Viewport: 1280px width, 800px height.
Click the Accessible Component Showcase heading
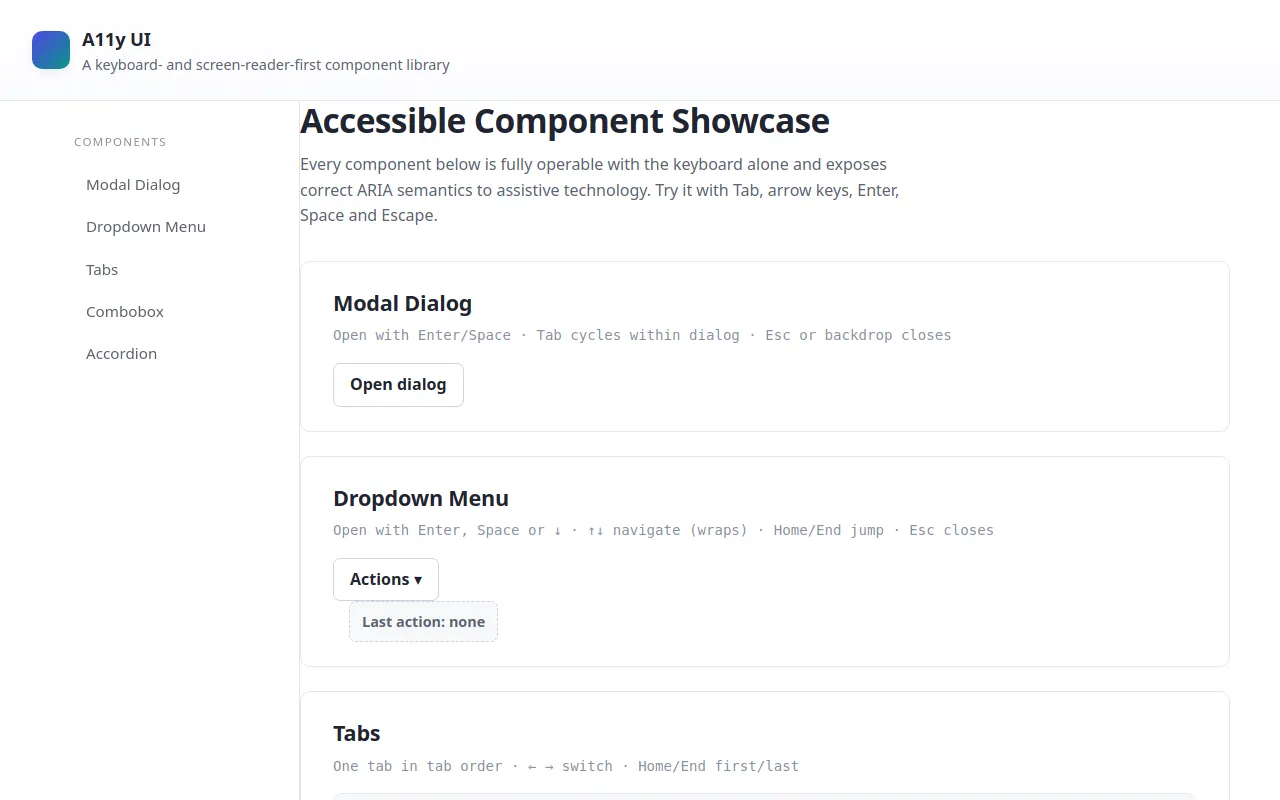click(x=565, y=121)
